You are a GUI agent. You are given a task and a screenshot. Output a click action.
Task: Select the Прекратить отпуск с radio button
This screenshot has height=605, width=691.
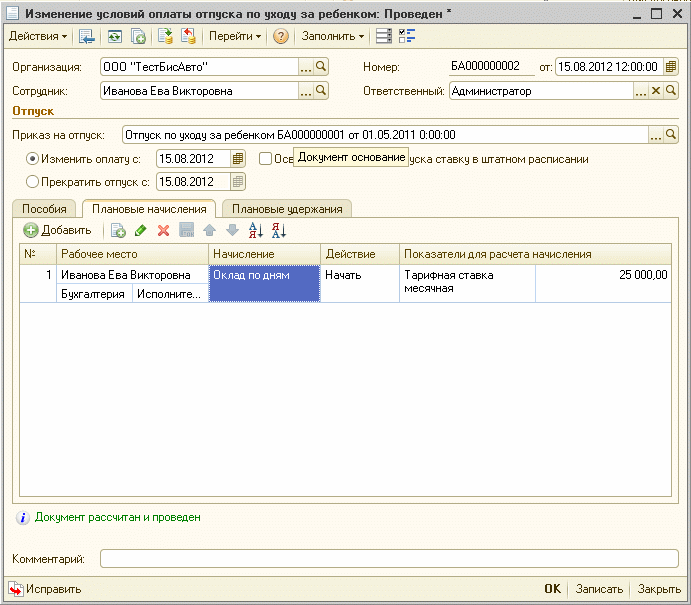point(32,182)
